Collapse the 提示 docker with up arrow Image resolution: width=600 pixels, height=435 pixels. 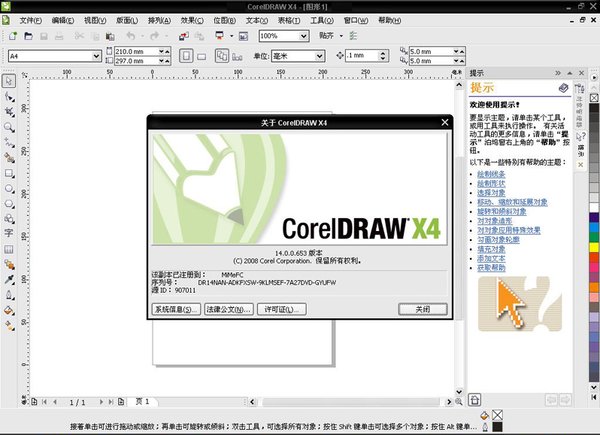(570, 73)
